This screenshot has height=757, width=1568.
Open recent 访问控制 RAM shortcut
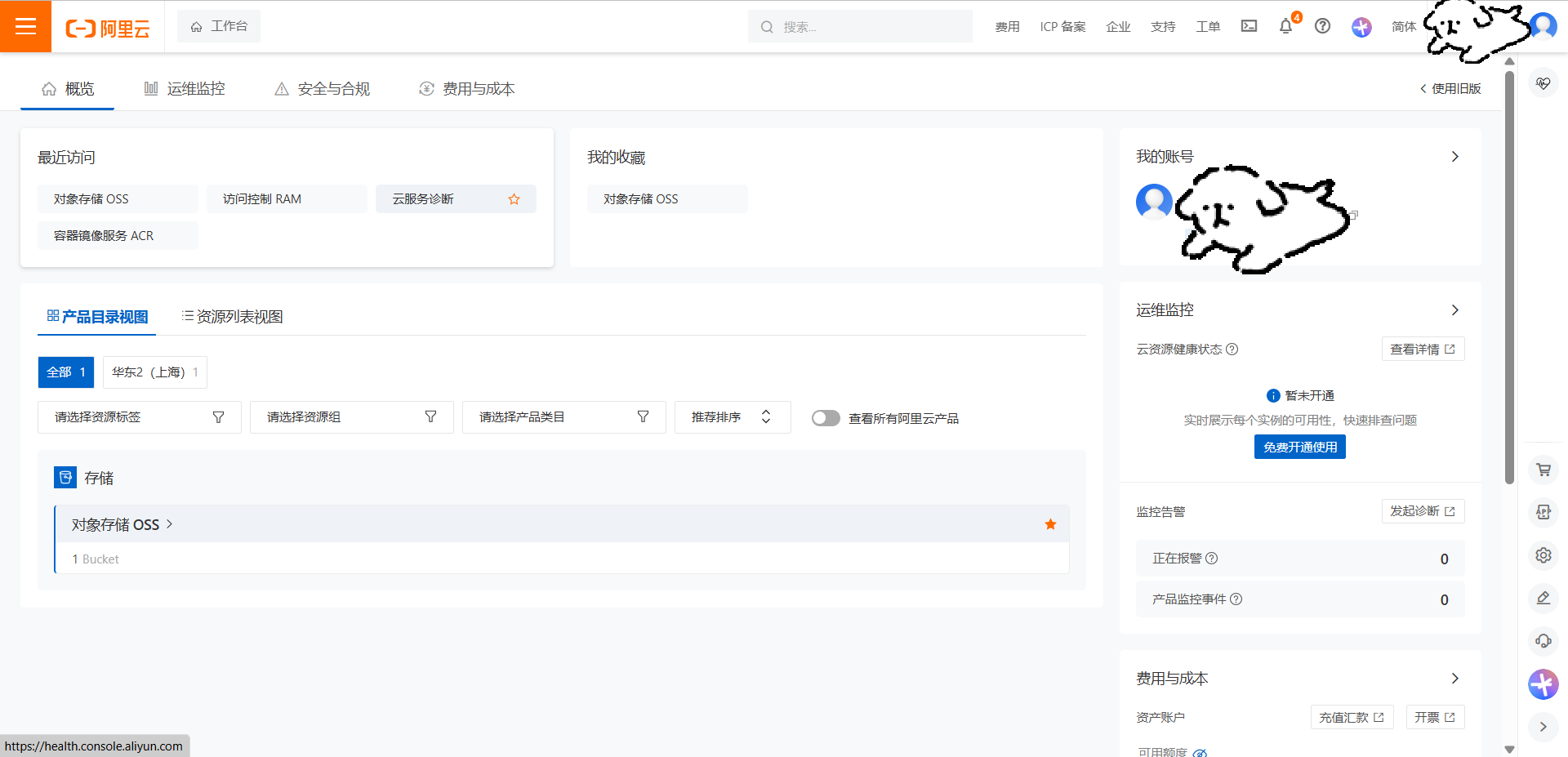tap(287, 199)
